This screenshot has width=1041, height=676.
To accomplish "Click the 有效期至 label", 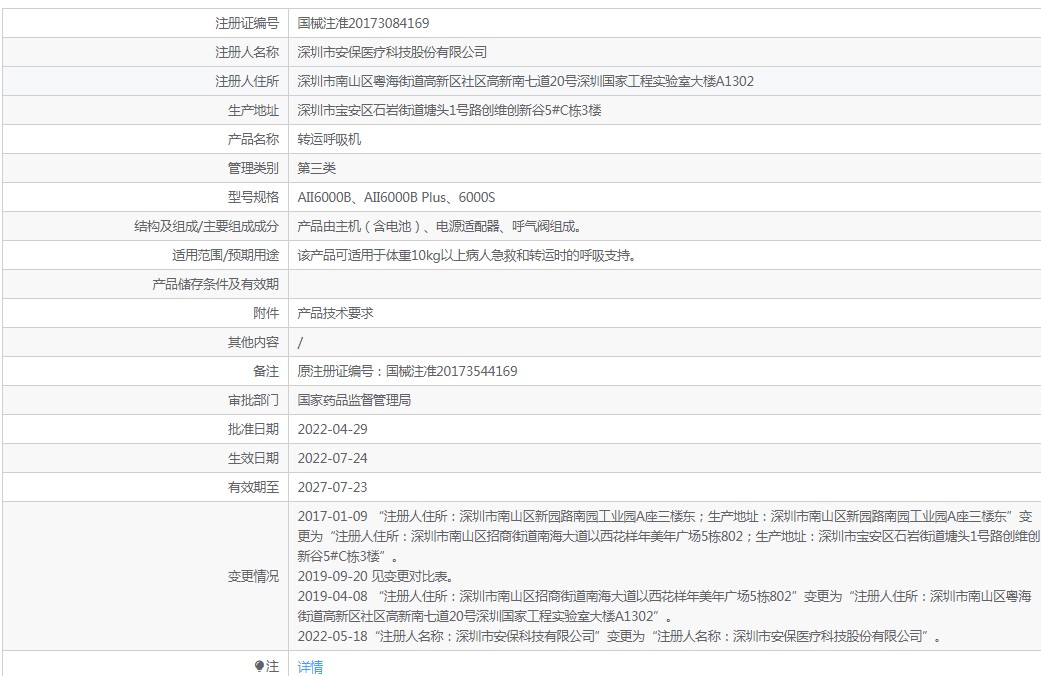I will click(254, 487).
